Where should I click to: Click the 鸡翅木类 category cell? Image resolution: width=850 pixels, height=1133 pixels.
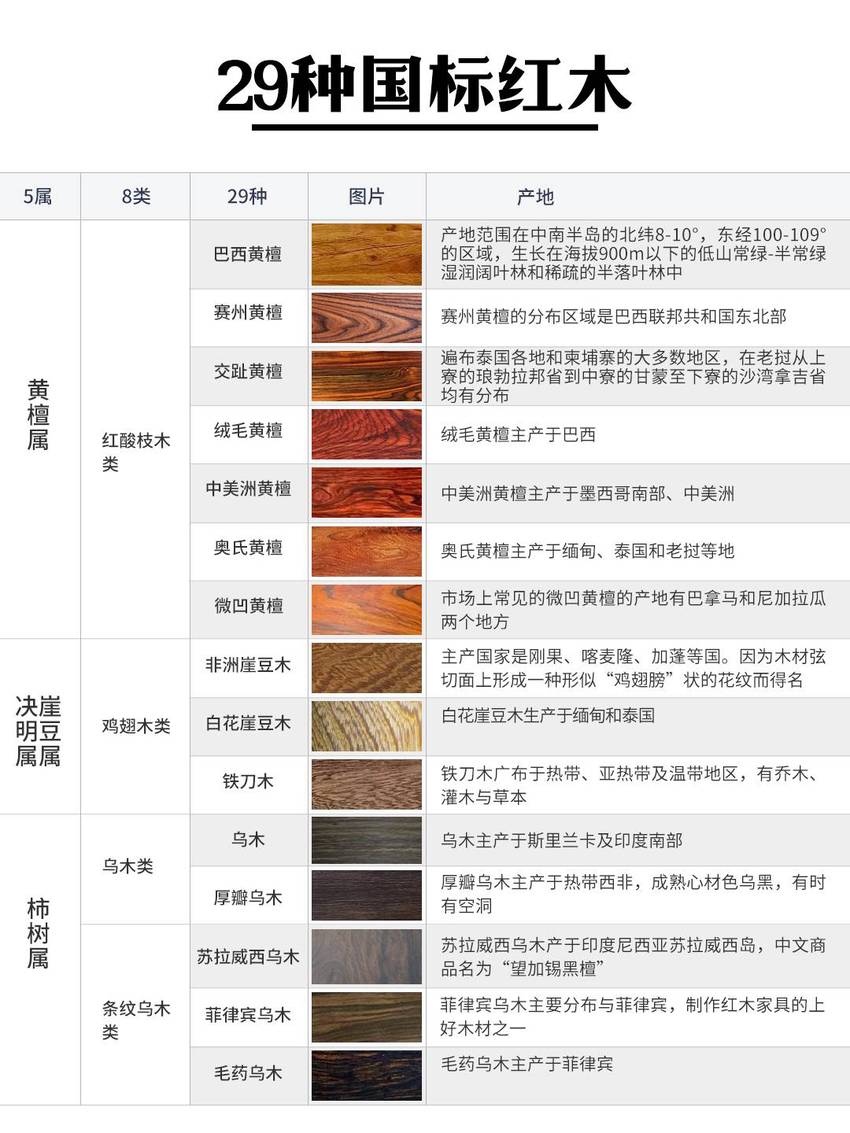pos(136,726)
